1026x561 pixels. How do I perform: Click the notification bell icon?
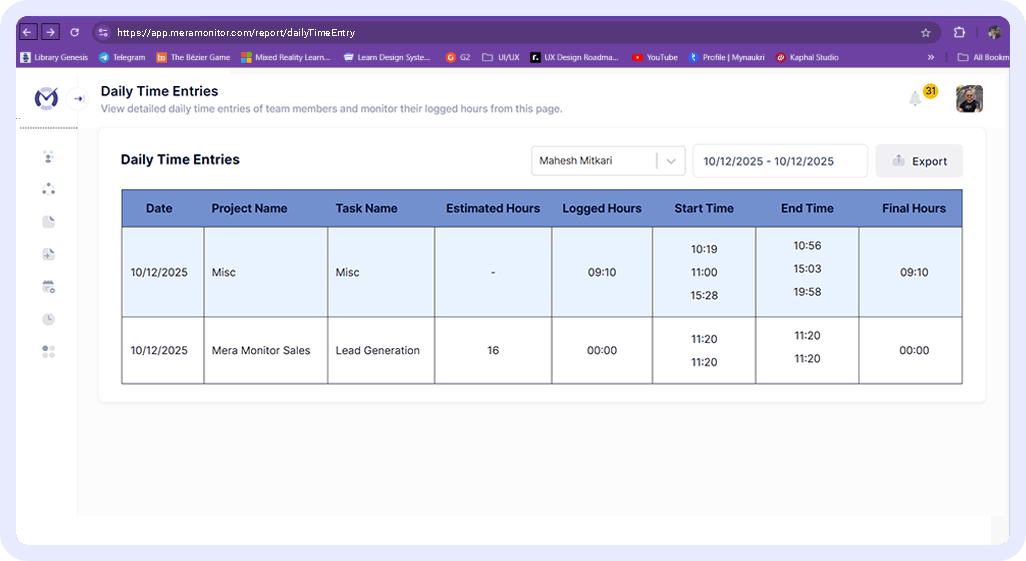coord(914,98)
